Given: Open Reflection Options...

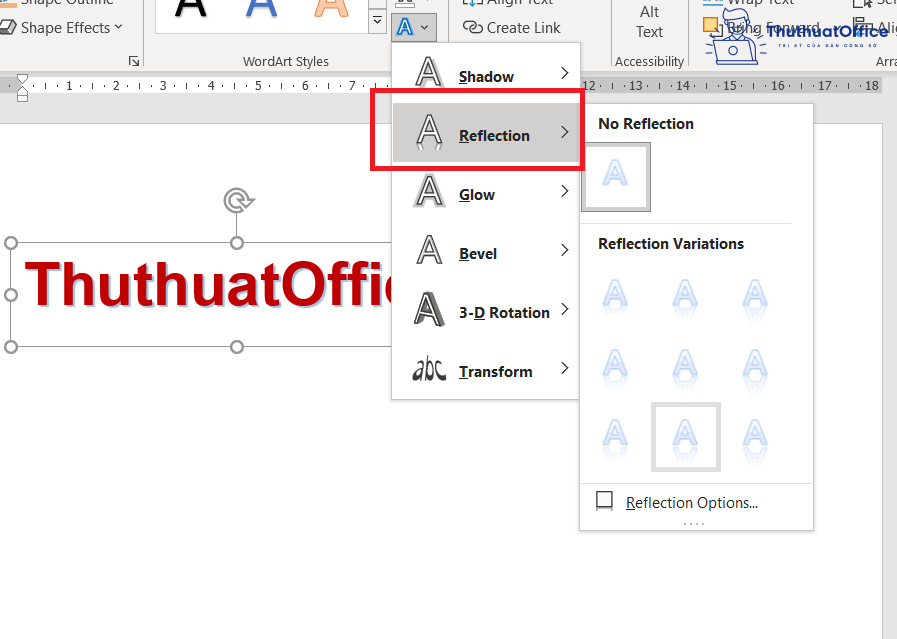Looking at the screenshot, I should pyautogui.click(x=696, y=502).
